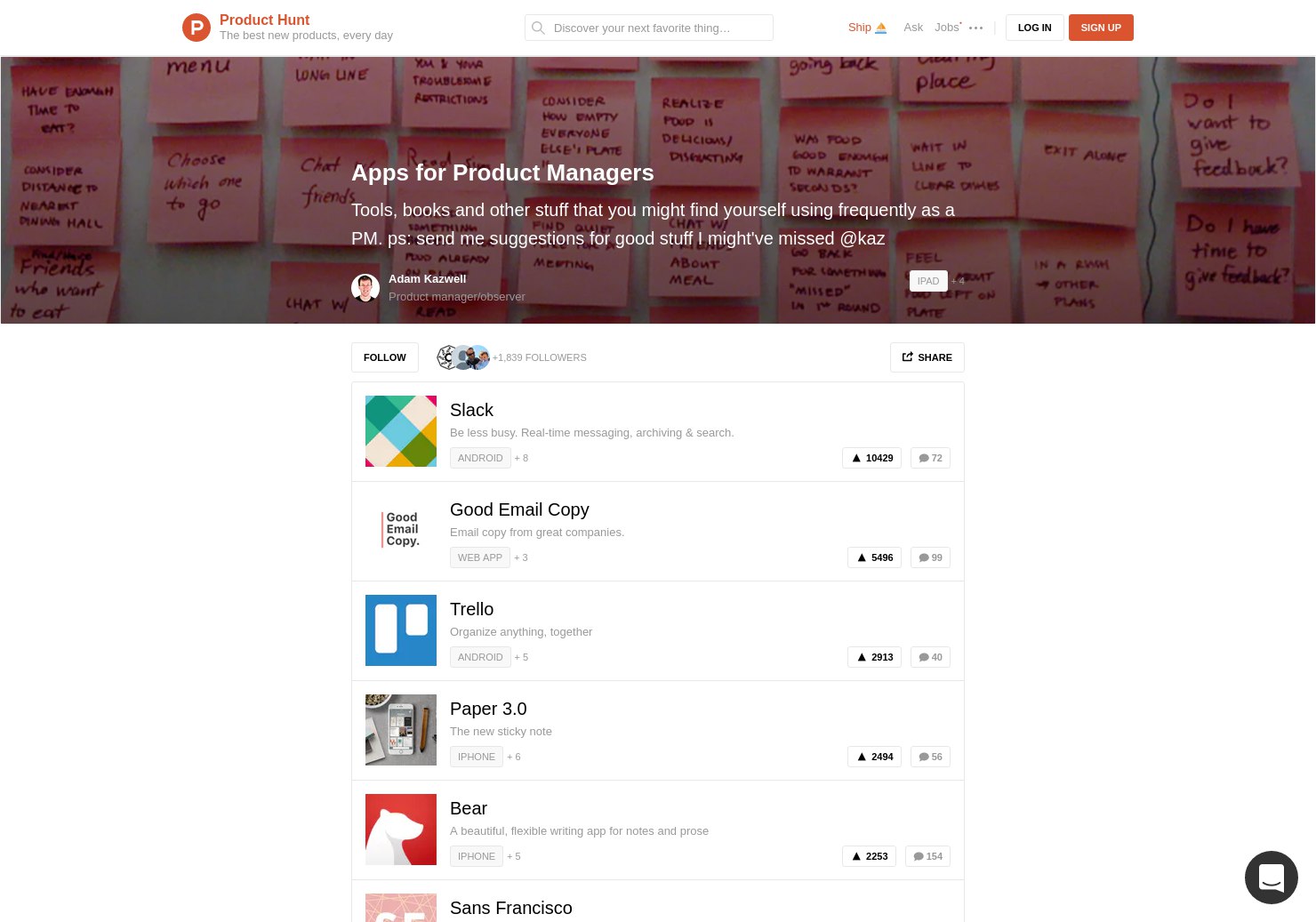Upvote Trello with the 2913 button
Screen dimensions: 1316x922
coord(875,657)
